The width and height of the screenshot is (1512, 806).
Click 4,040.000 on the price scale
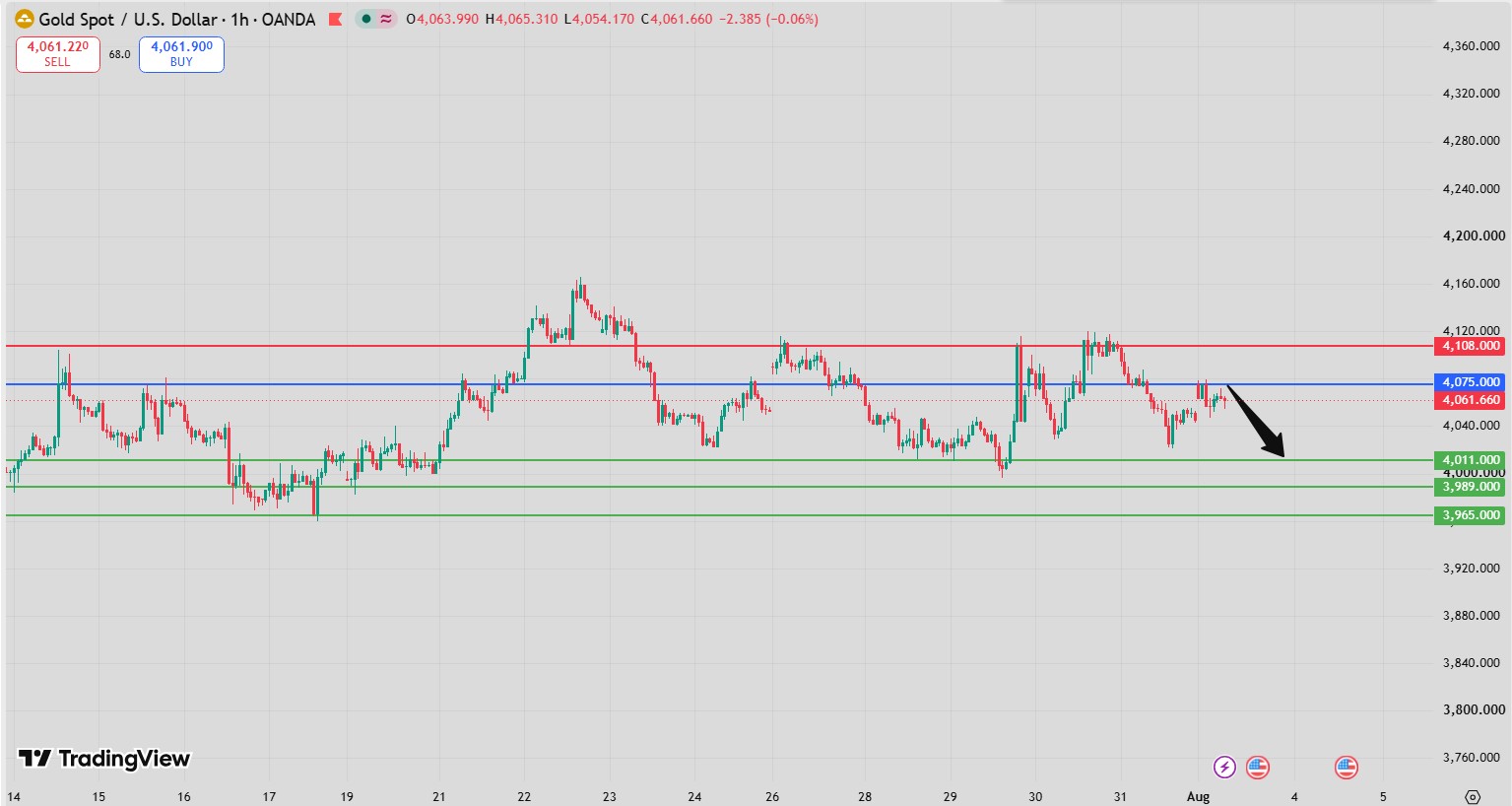coord(1471,426)
